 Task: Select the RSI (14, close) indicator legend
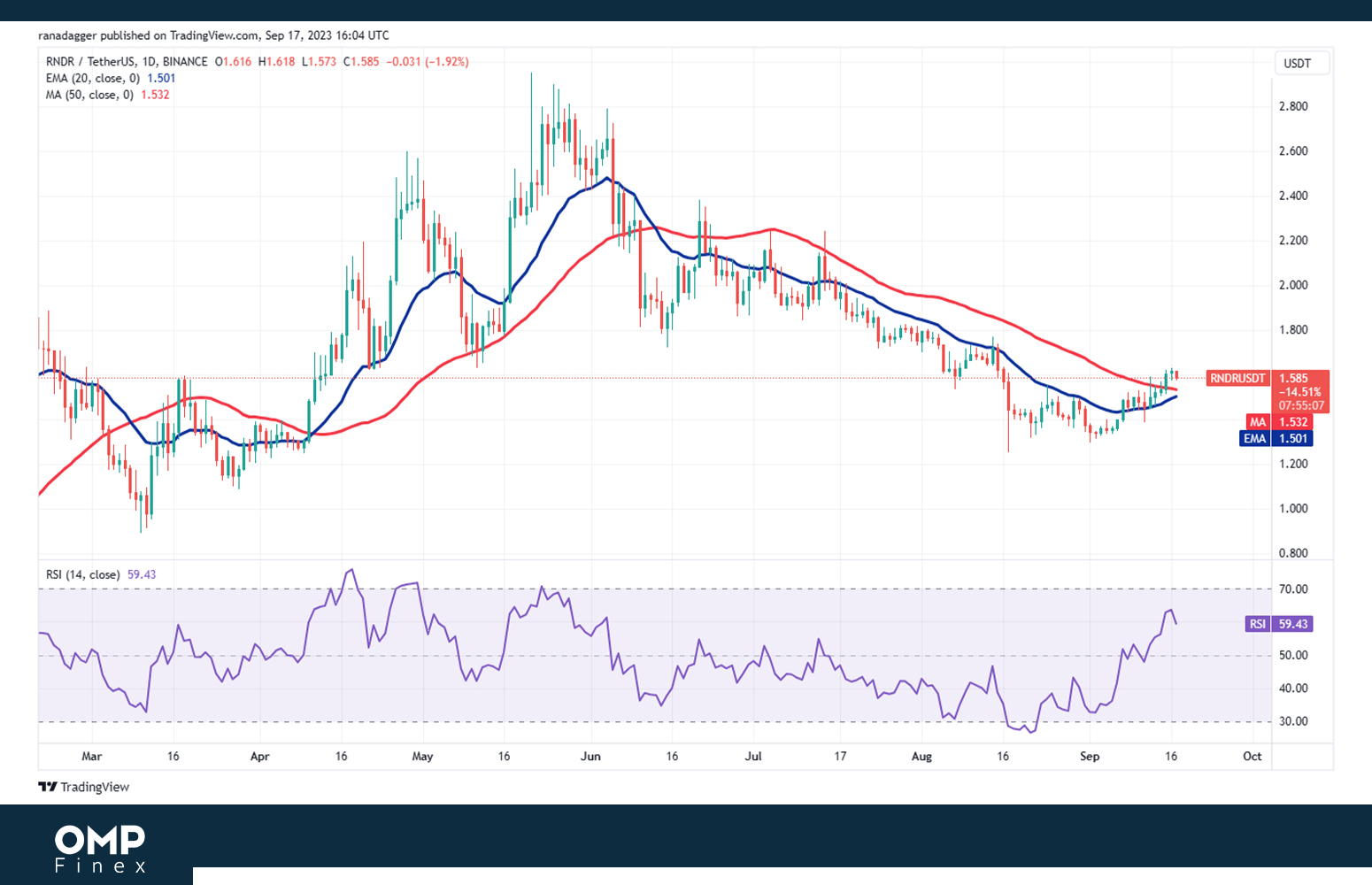(x=82, y=574)
